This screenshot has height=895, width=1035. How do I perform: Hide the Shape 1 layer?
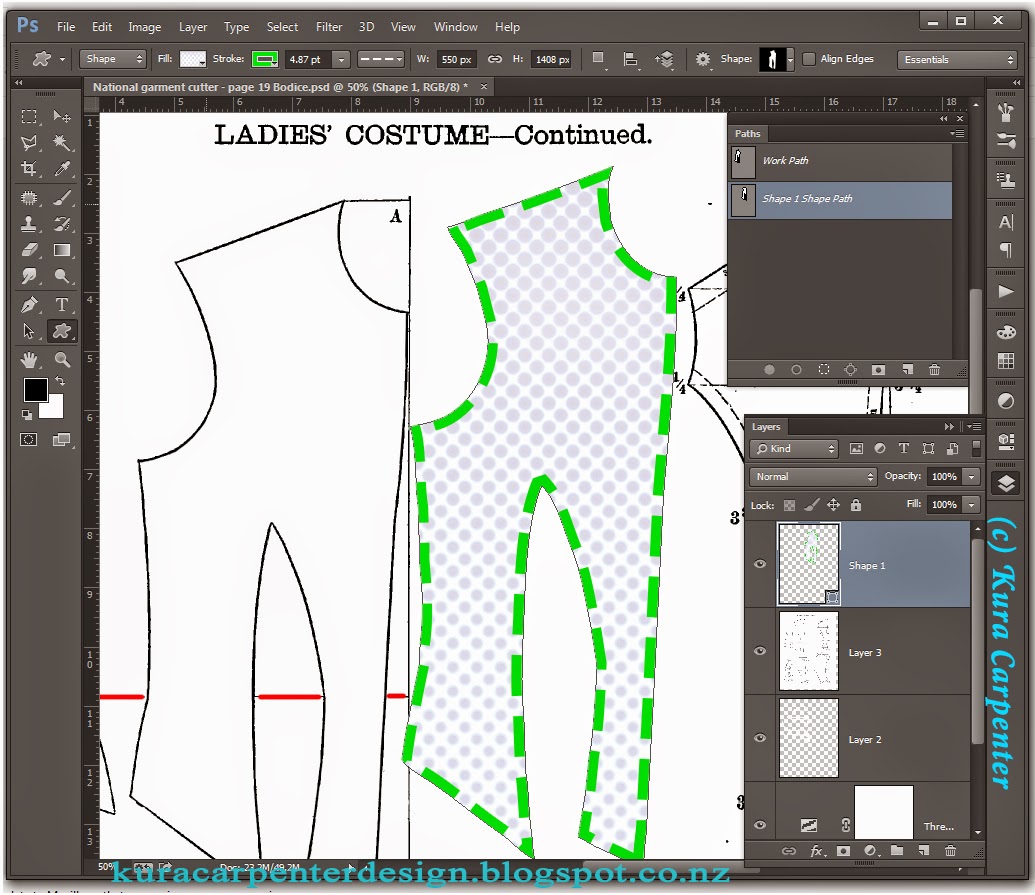click(x=760, y=565)
